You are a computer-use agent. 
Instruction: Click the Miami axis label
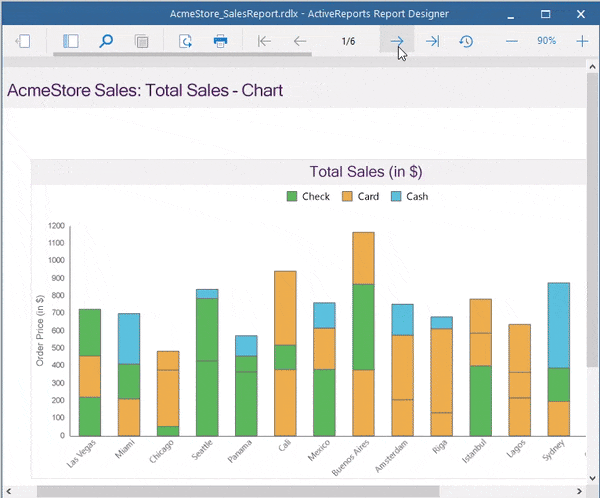coord(125,449)
